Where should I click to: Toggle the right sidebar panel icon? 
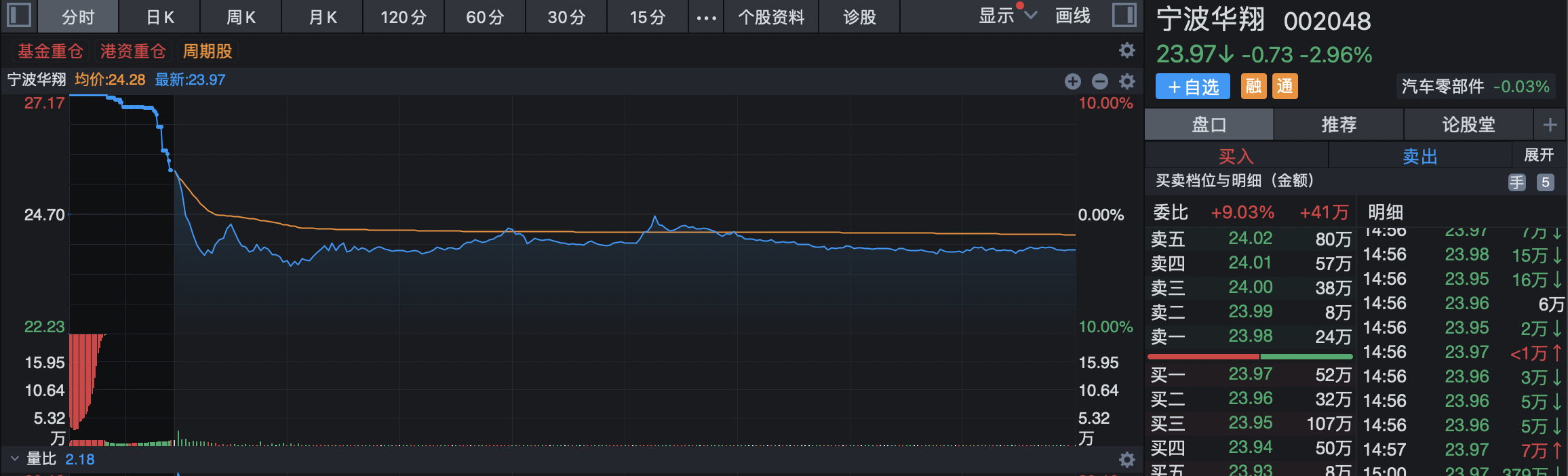(1124, 15)
